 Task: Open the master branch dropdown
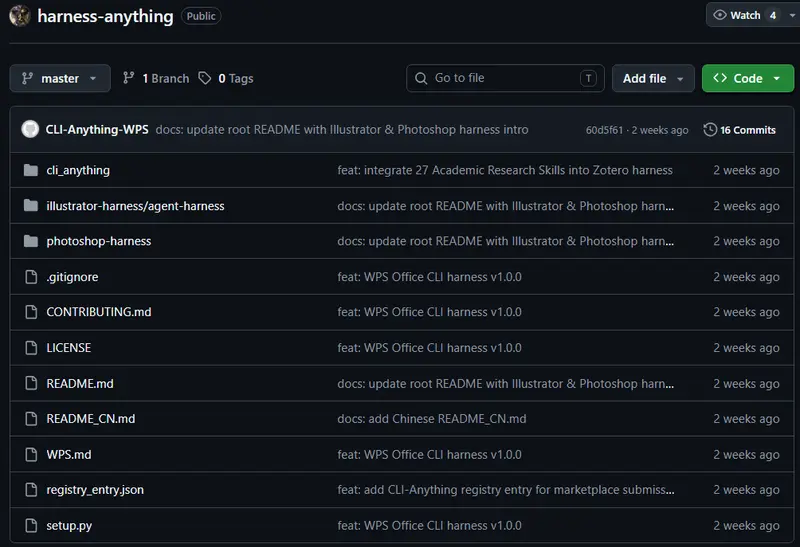tap(60, 78)
